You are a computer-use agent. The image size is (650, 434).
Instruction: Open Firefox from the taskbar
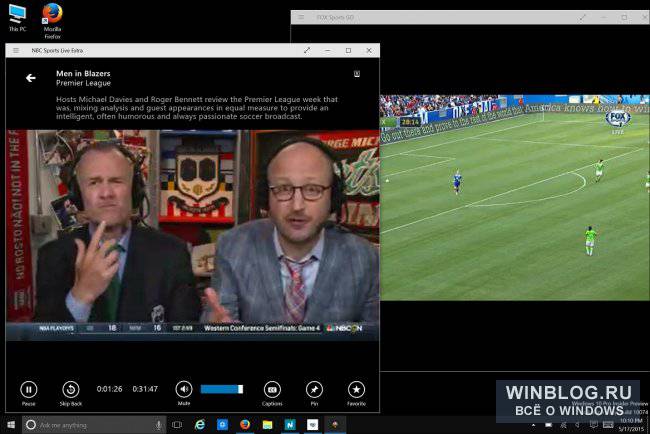[x=245, y=425]
